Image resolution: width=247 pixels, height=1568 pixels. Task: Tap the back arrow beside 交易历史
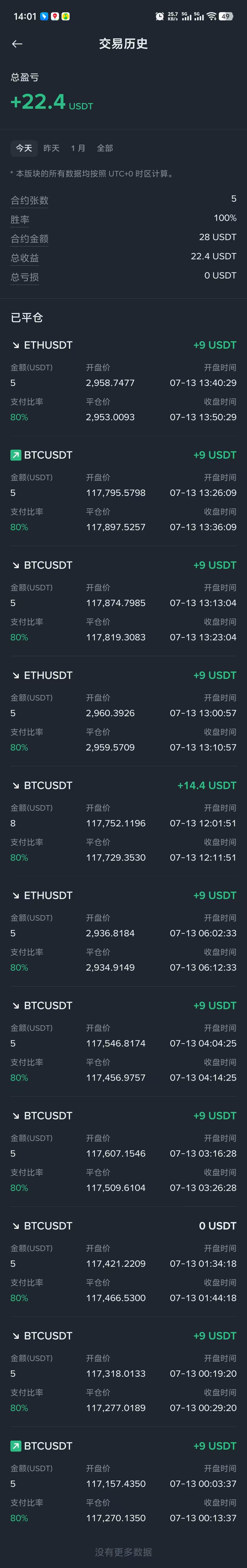(17, 44)
